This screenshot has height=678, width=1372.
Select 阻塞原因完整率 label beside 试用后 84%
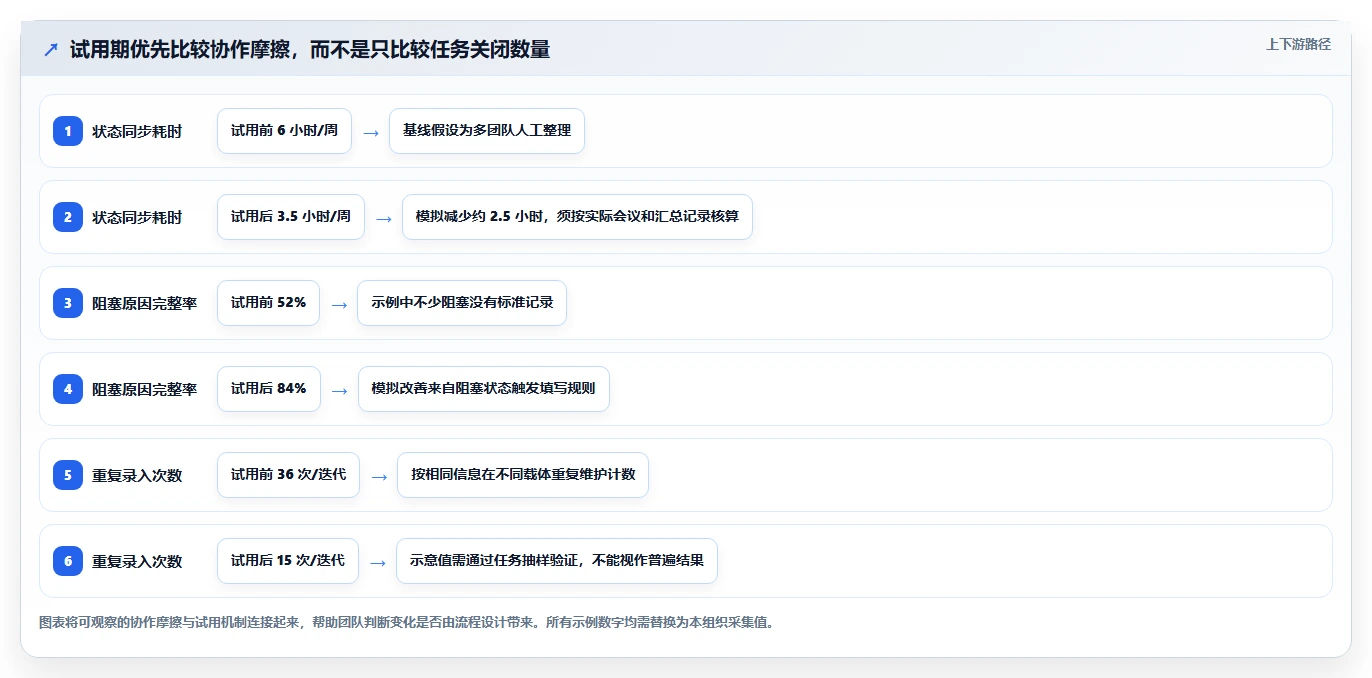pos(144,389)
